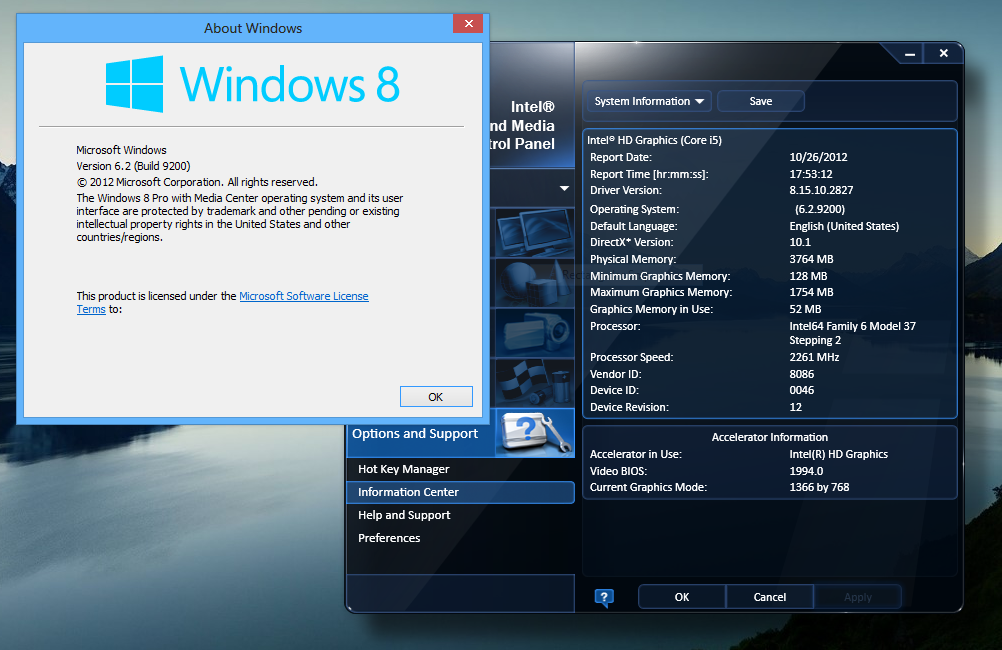Select Information Center menu item
1002x650 pixels.
click(409, 492)
